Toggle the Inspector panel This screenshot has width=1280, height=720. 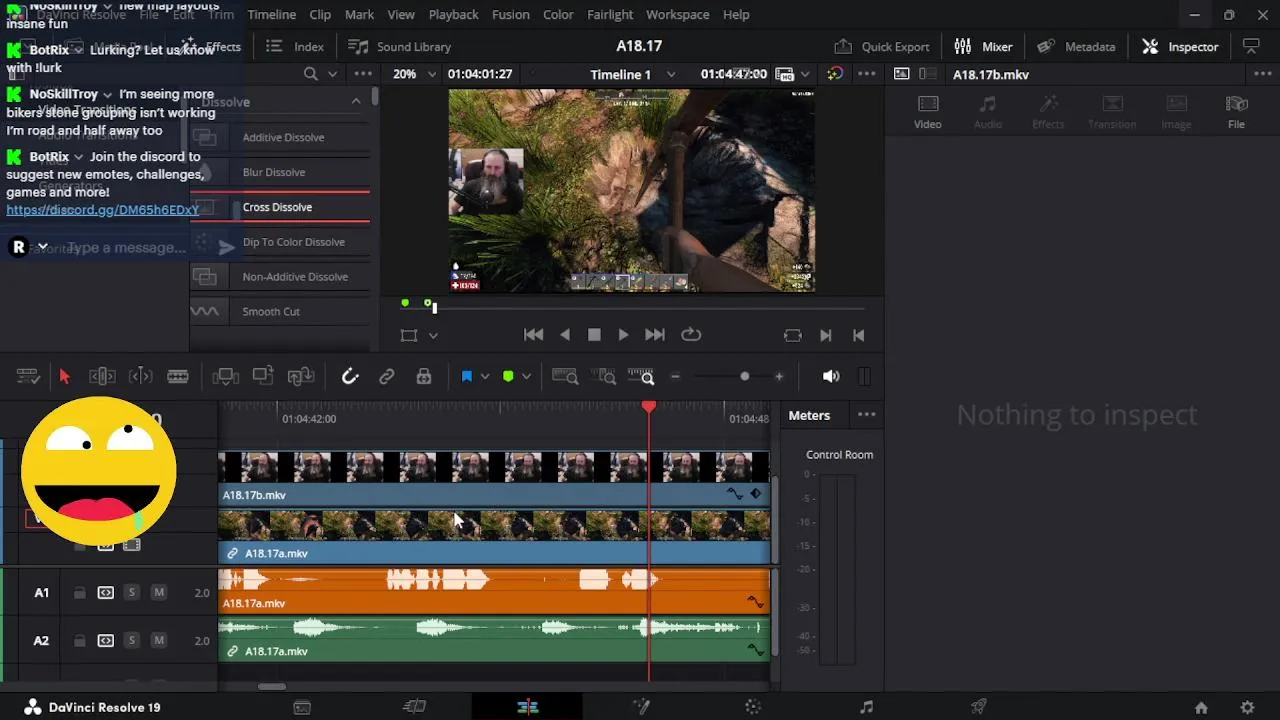pos(1181,46)
